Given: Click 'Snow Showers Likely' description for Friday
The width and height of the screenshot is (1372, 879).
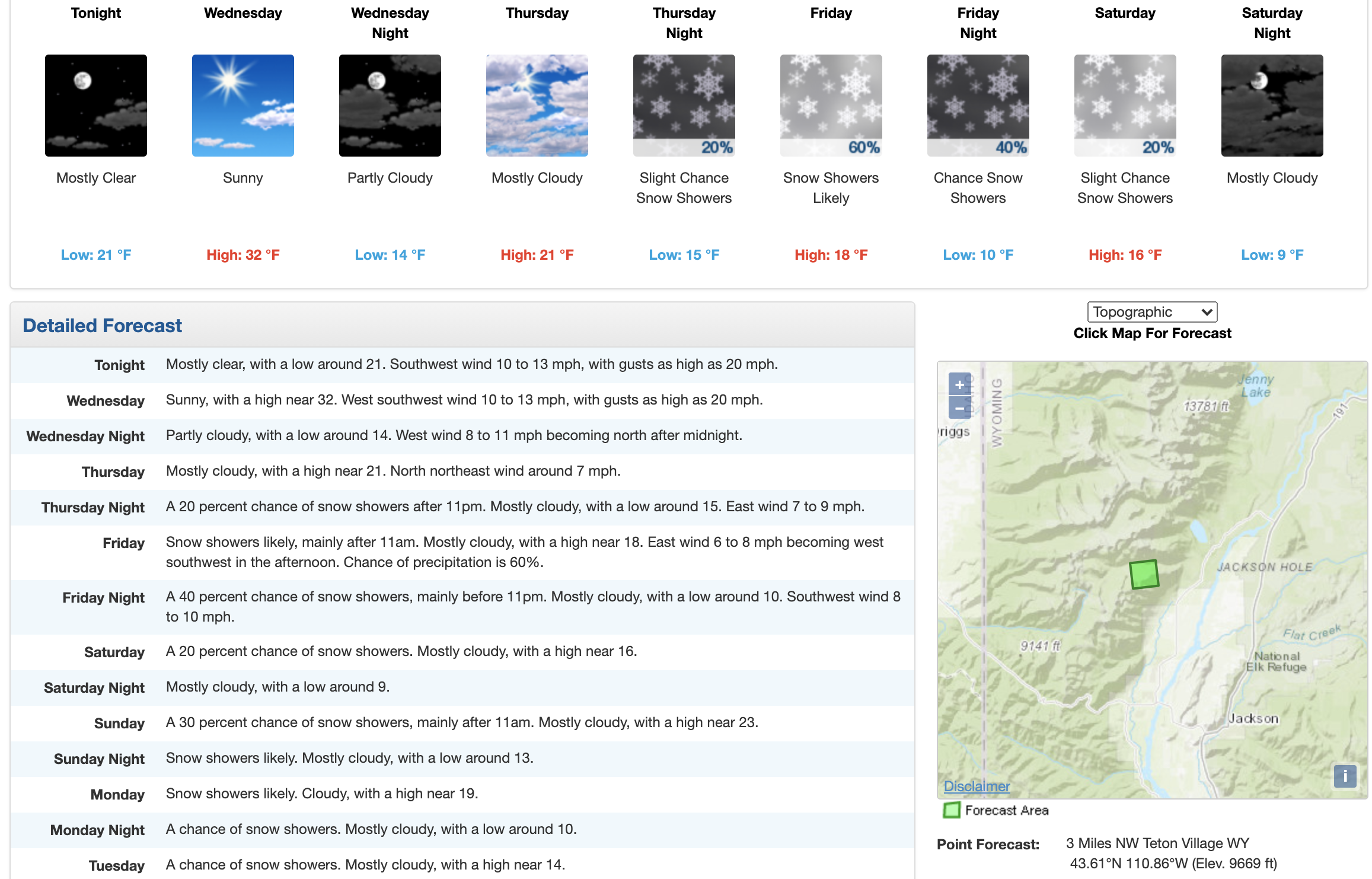Looking at the screenshot, I should (831, 188).
